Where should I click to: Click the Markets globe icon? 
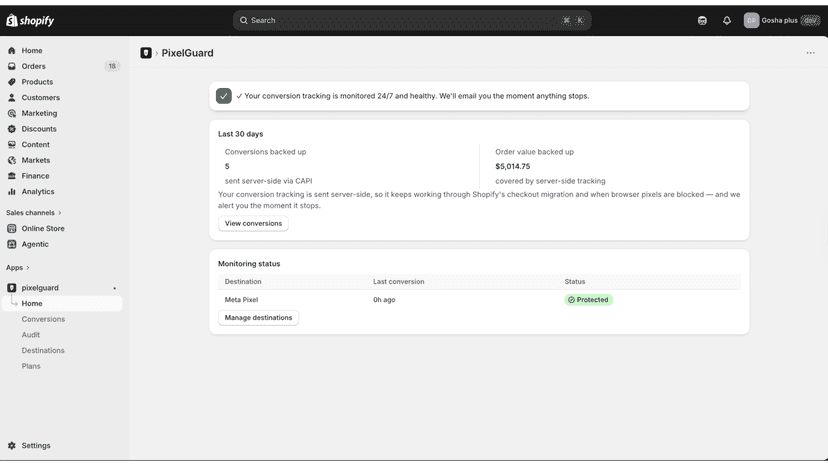point(12,160)
